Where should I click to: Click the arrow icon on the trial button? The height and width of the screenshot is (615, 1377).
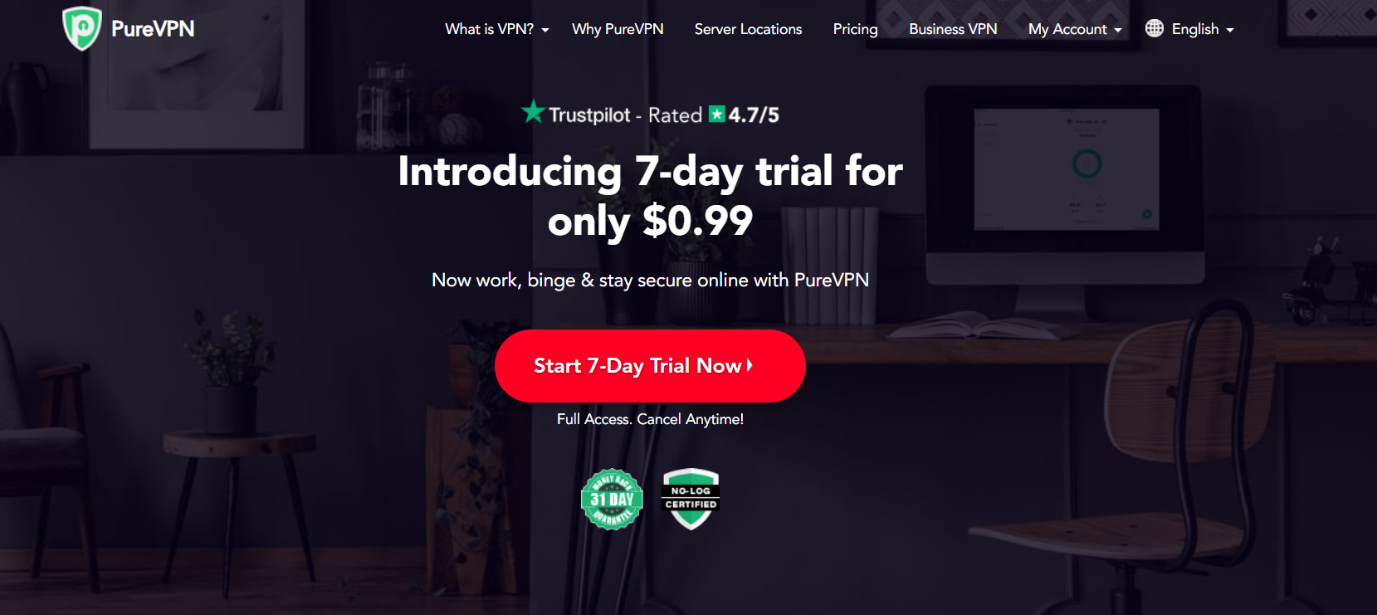[x=750, y=366]
